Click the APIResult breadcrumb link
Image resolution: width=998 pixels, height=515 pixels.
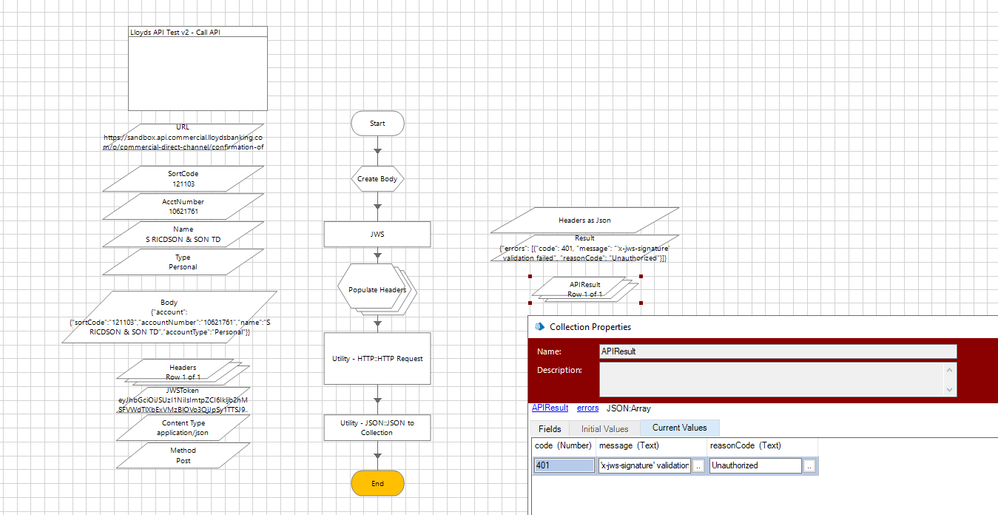tap(550, 408)
